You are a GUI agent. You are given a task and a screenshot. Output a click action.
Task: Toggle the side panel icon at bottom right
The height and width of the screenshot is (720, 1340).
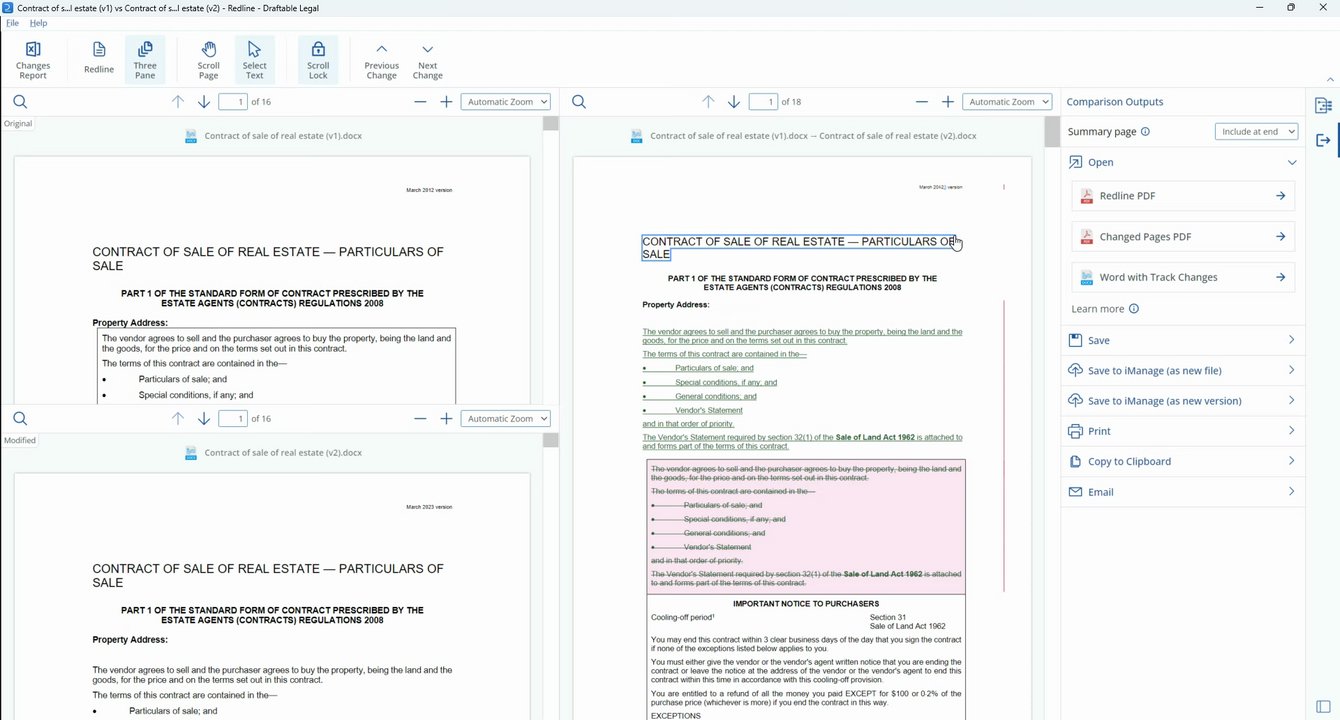(x=1323, y=708)
